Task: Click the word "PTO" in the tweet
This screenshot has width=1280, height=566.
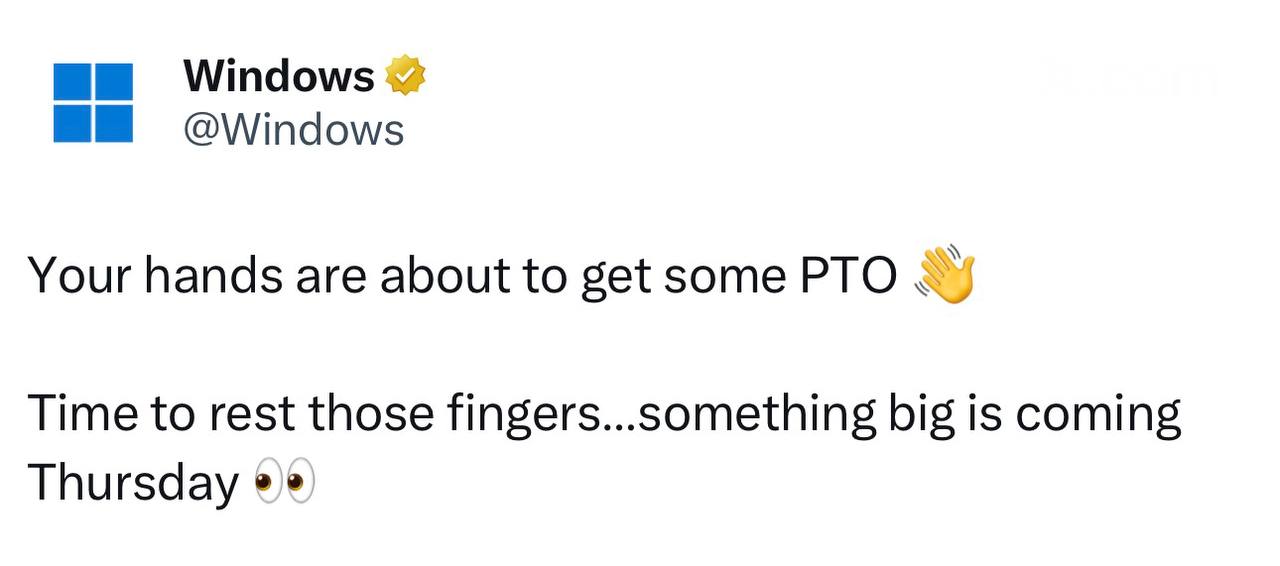Action: click(x=848, y=277)
